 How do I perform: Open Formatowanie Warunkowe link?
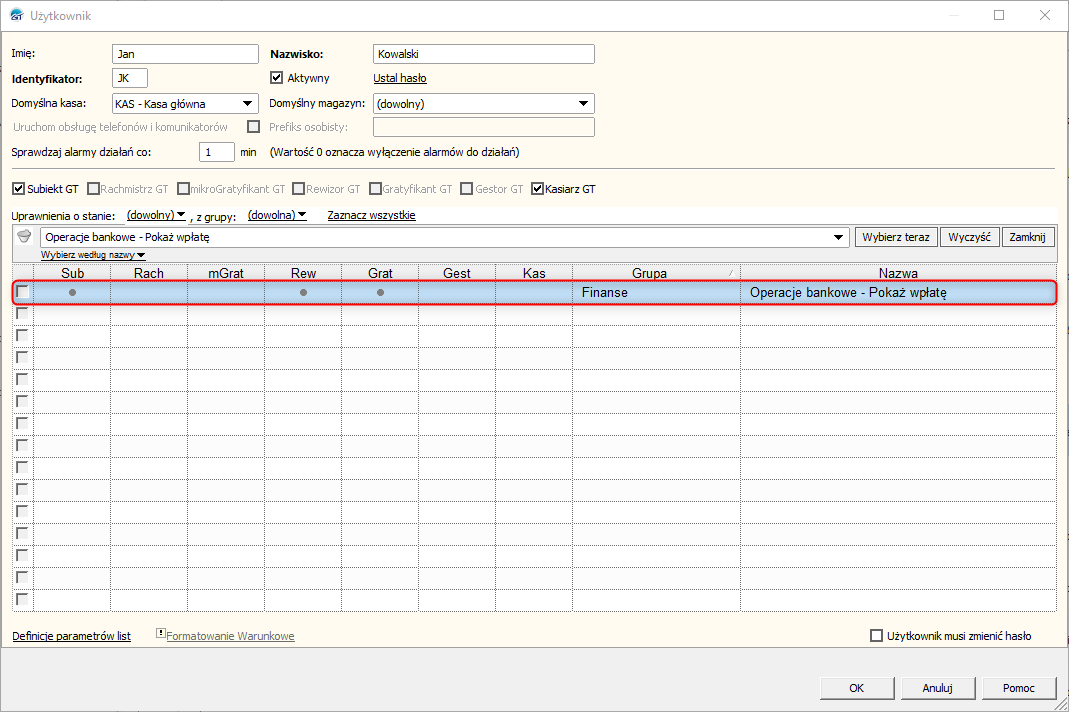coord(230,636)
